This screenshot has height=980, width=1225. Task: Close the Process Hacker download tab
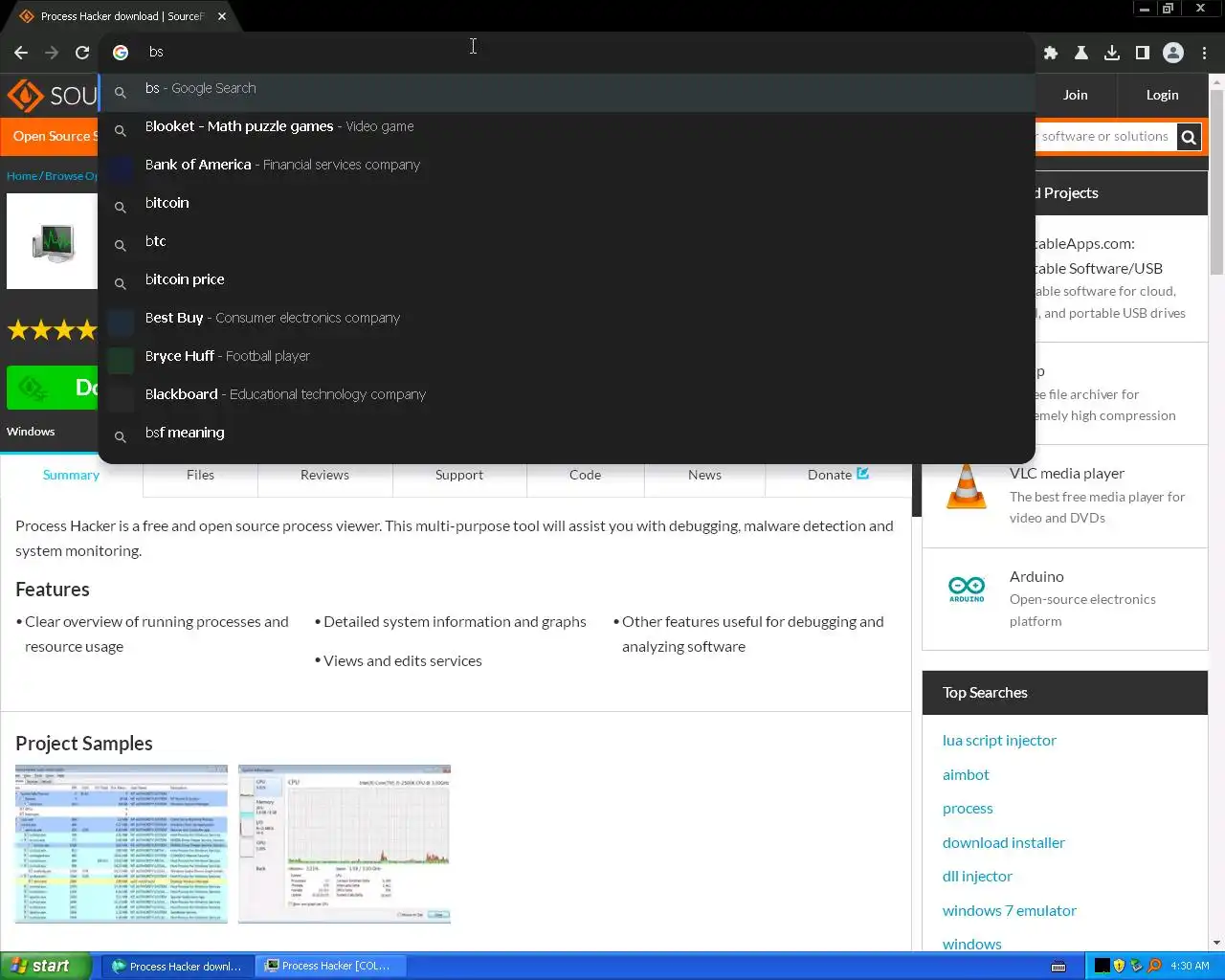(222, 16)
